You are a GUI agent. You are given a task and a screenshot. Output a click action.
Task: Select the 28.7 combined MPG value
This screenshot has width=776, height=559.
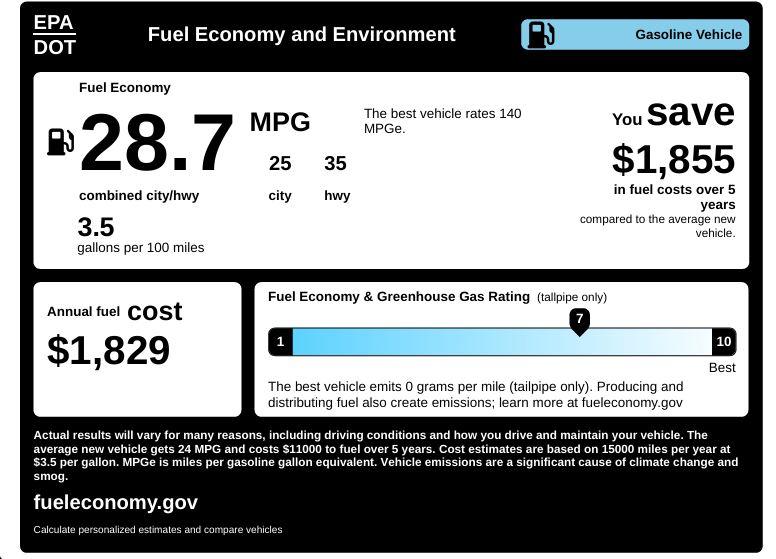156,144
